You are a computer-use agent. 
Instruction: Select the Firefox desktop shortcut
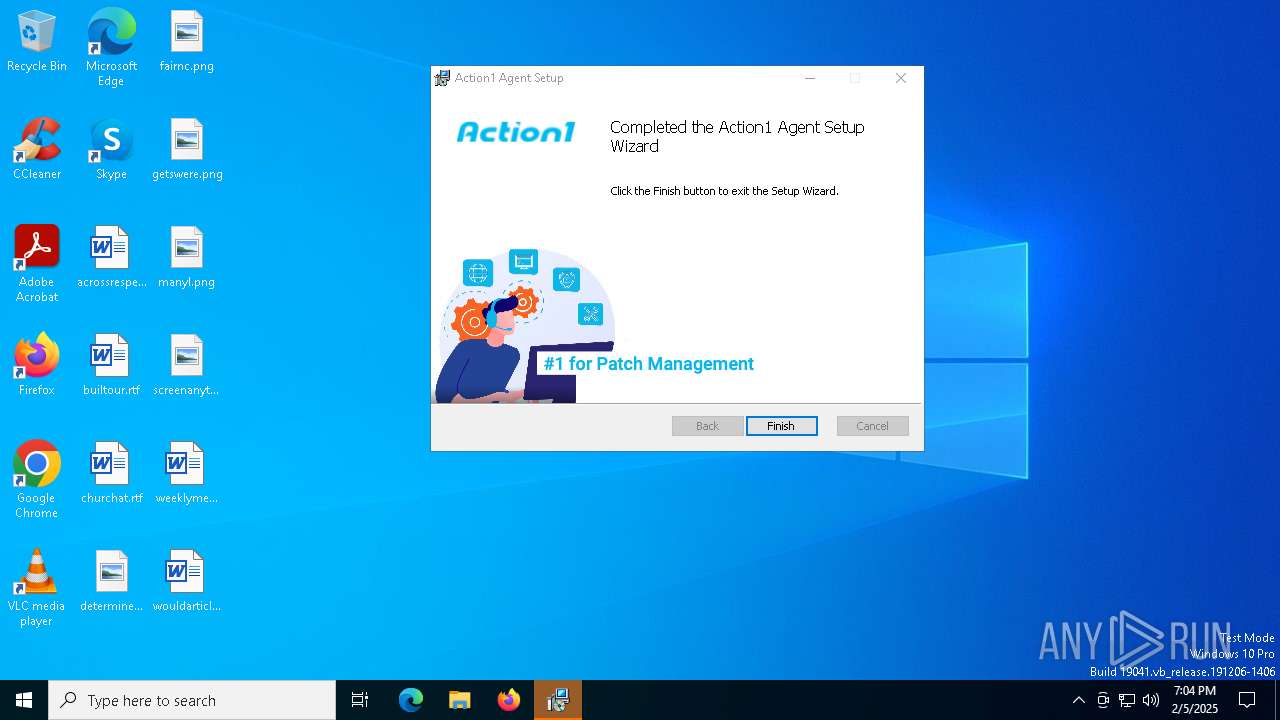click(37, 366)
